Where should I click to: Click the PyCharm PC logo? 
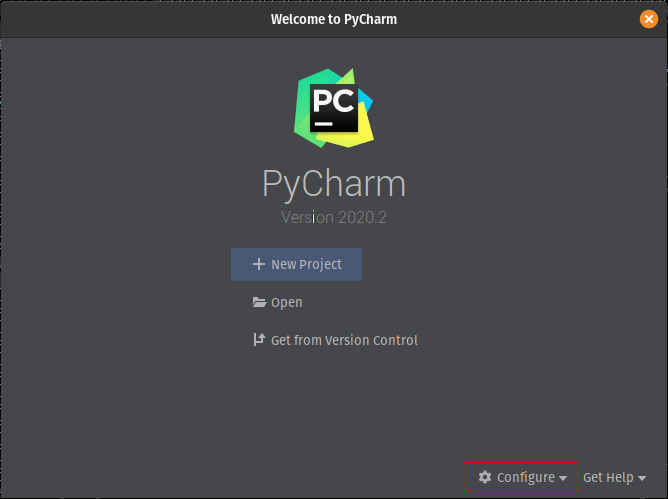tap(334, 108)
